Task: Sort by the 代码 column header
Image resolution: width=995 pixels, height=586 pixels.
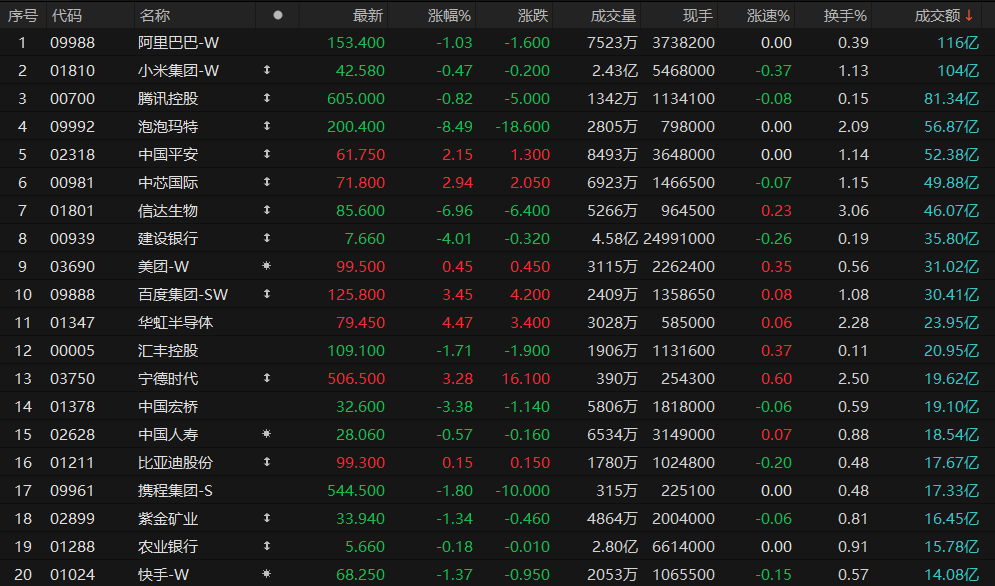Action: click(67, 15)
